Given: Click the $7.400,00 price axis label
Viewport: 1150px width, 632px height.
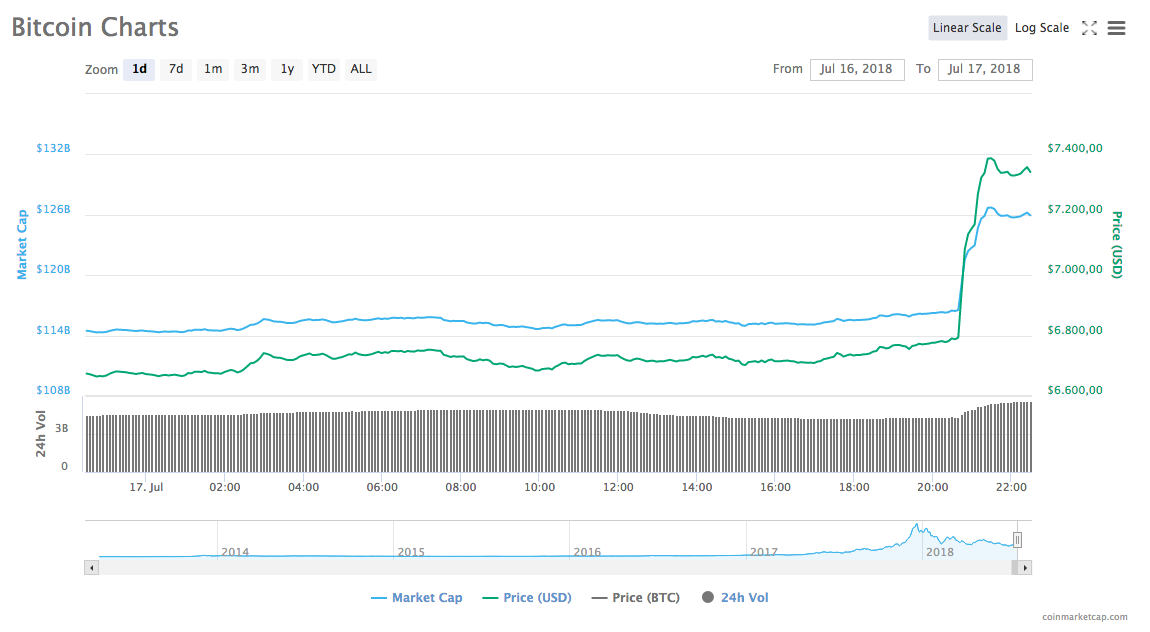Looking at the screenshot, I should click(1074, 148).
